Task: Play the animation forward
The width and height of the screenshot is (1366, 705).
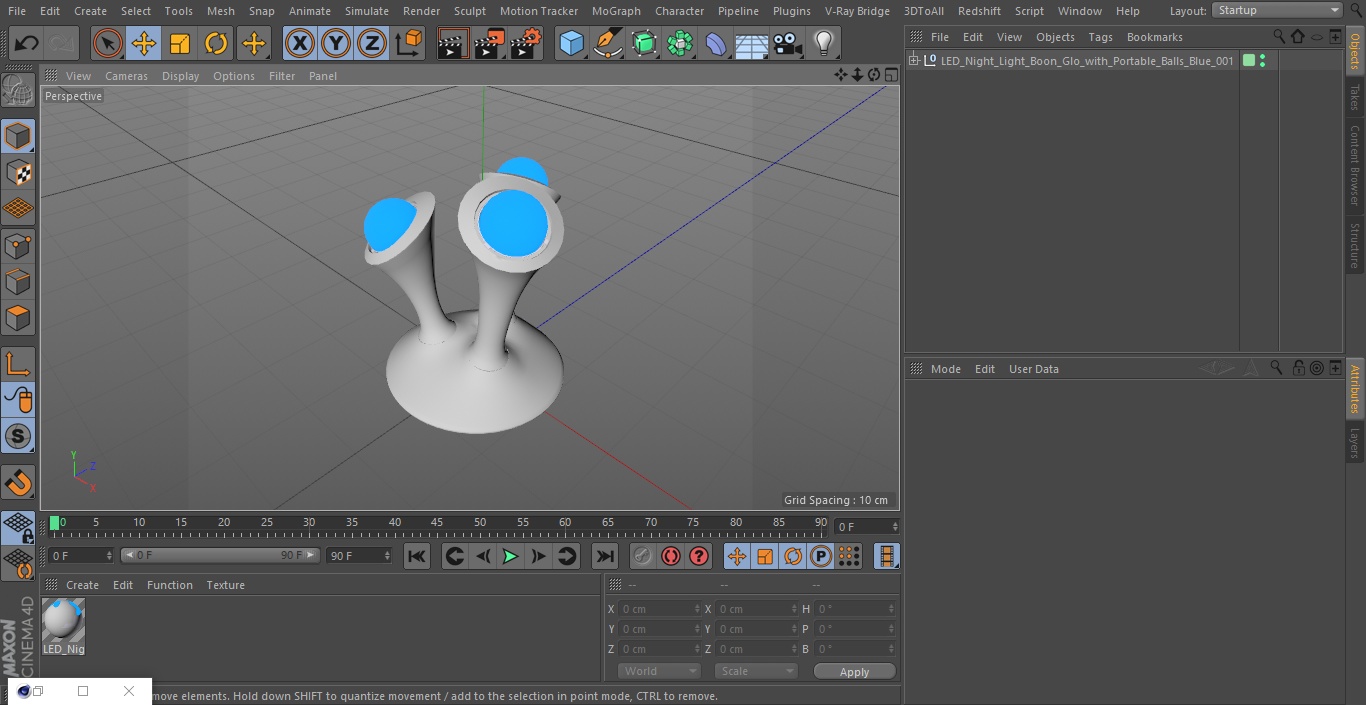Action: coord(510,556)
